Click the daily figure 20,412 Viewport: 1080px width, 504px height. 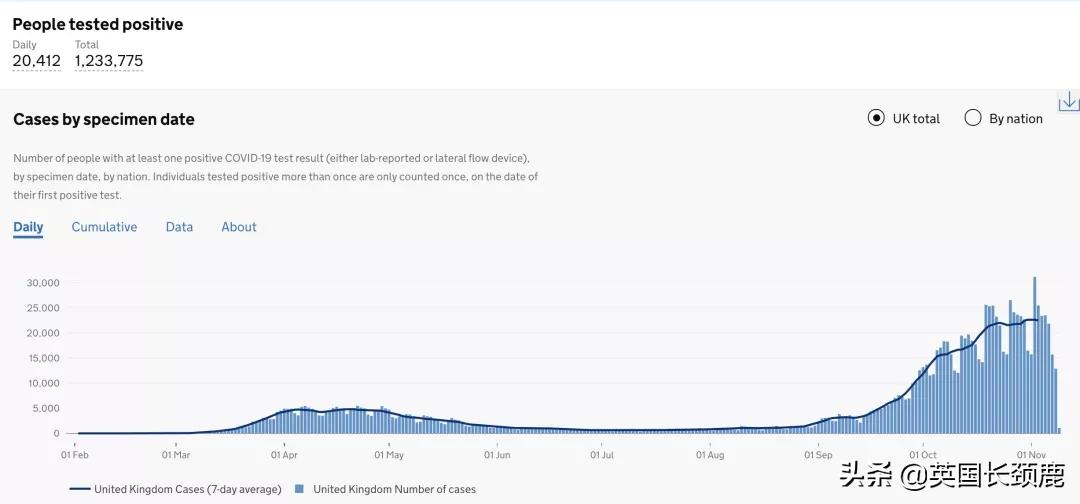click(36, 61)
